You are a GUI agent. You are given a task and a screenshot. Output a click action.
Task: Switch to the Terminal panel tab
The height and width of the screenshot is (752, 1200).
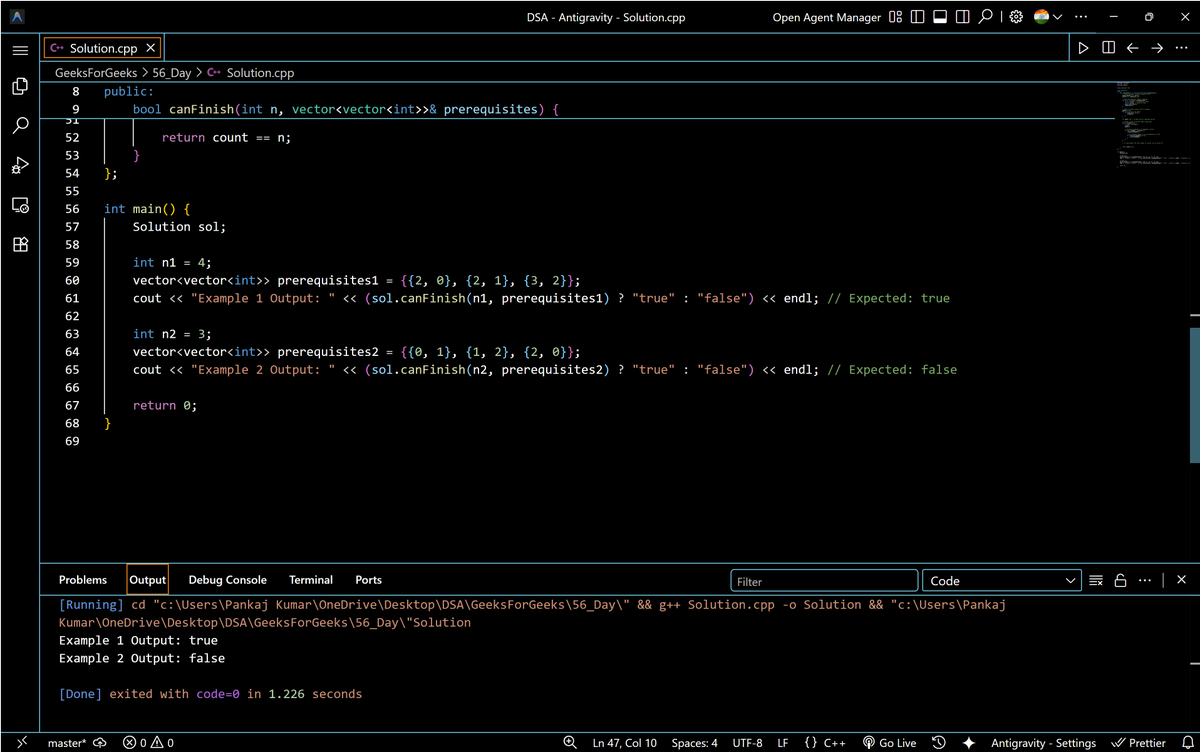(x=311, y=580)
